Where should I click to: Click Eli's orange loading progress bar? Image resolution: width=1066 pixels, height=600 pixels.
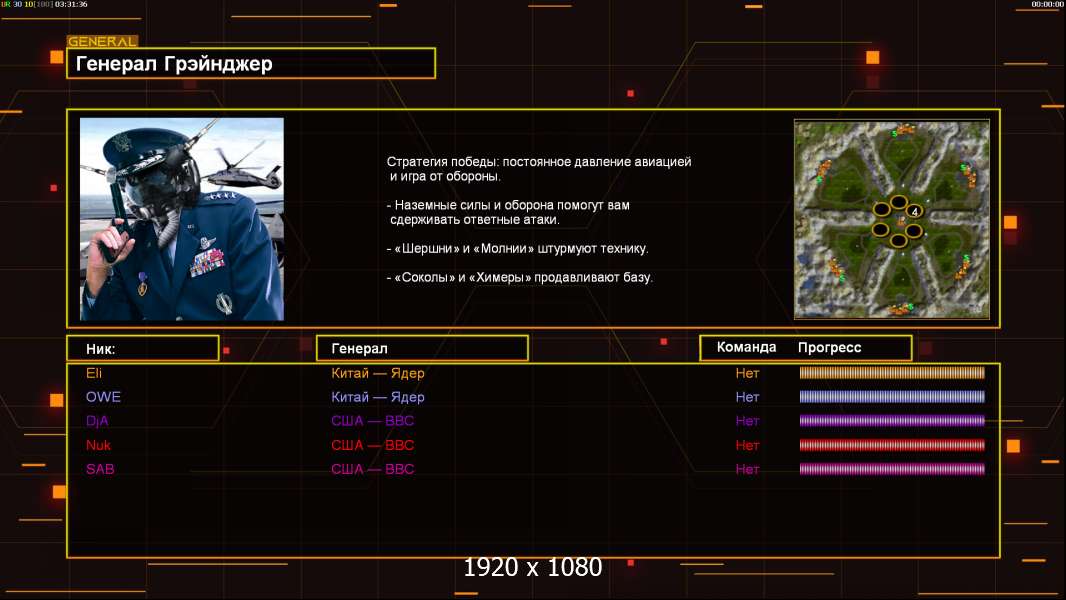click(892, 372)
